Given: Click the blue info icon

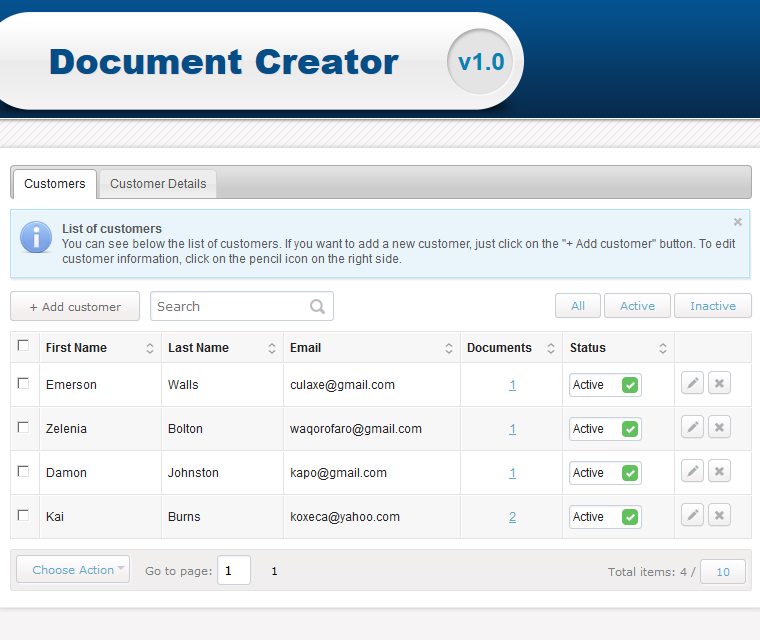Looking at the screenshot, I should point(36,238).
